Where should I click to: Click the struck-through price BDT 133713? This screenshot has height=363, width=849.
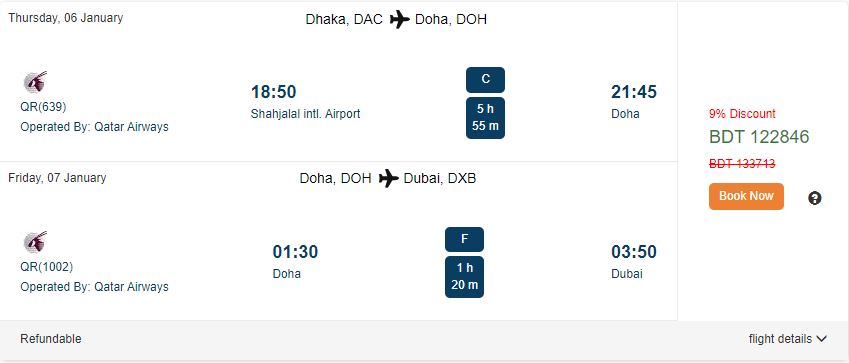coord(742,164)
